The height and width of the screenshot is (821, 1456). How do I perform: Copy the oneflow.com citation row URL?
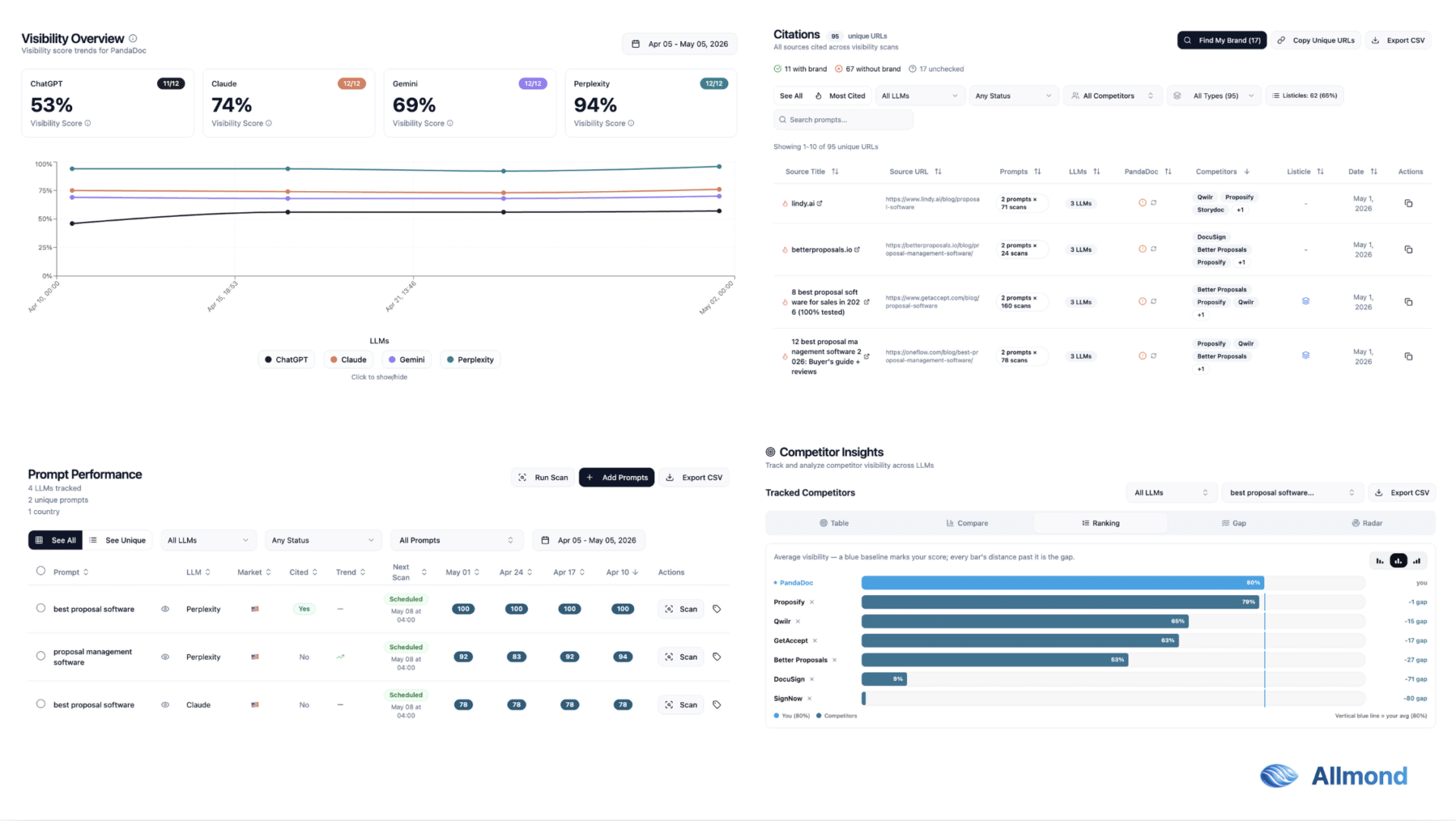1408,356
